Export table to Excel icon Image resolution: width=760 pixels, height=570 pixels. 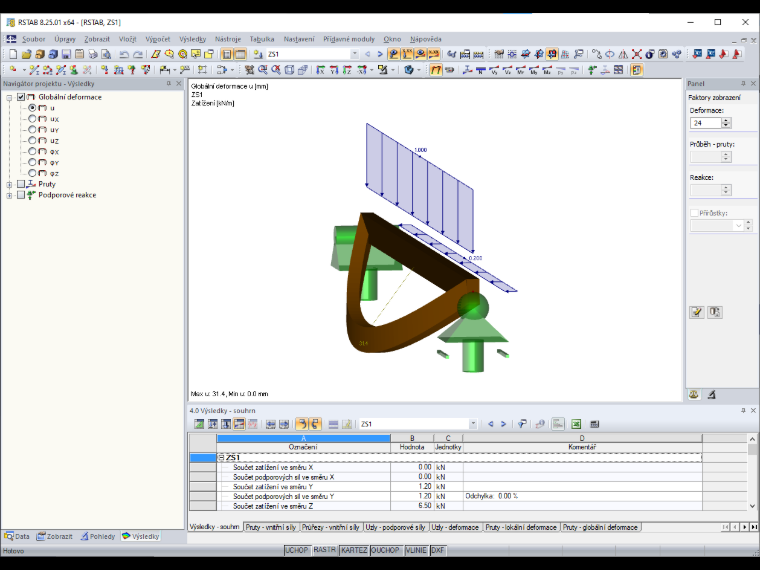coord(576,424)
